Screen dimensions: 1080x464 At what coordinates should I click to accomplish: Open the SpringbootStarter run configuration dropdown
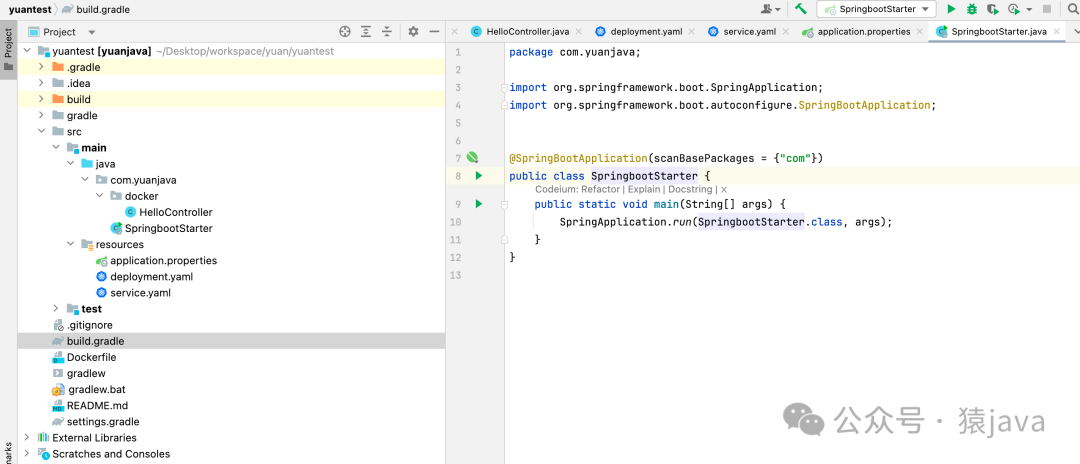click(x=876, y=9)
